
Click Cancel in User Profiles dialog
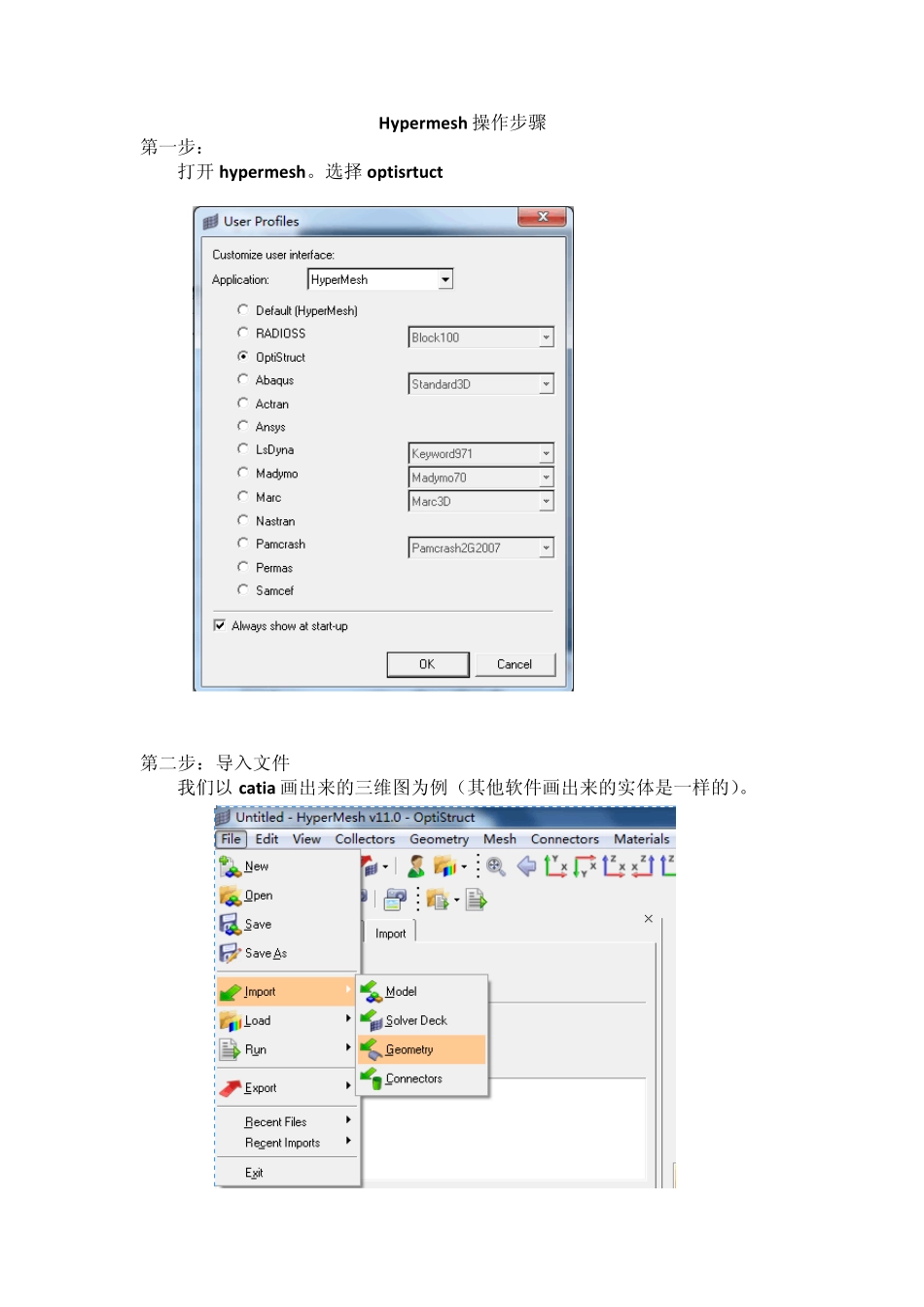tap(515, 664)
